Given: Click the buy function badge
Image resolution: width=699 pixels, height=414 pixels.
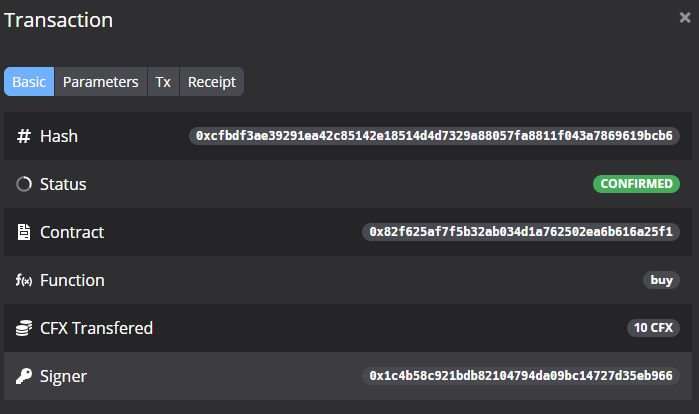Looking at the screenshot, I should coord(661,281).
